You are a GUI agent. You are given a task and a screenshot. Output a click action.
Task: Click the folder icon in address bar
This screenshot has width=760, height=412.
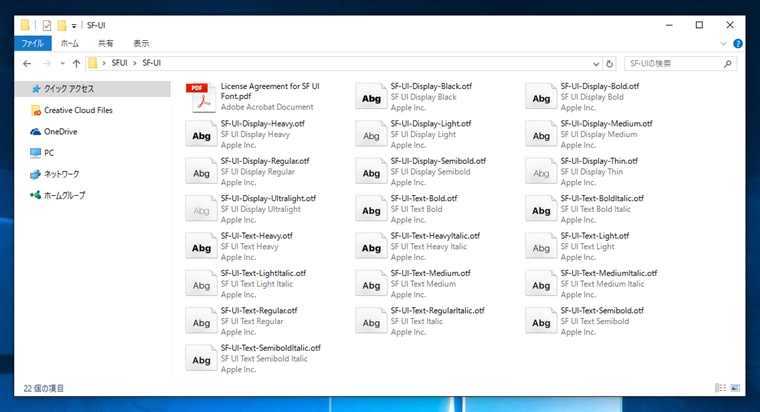click(x=92, y=63)
